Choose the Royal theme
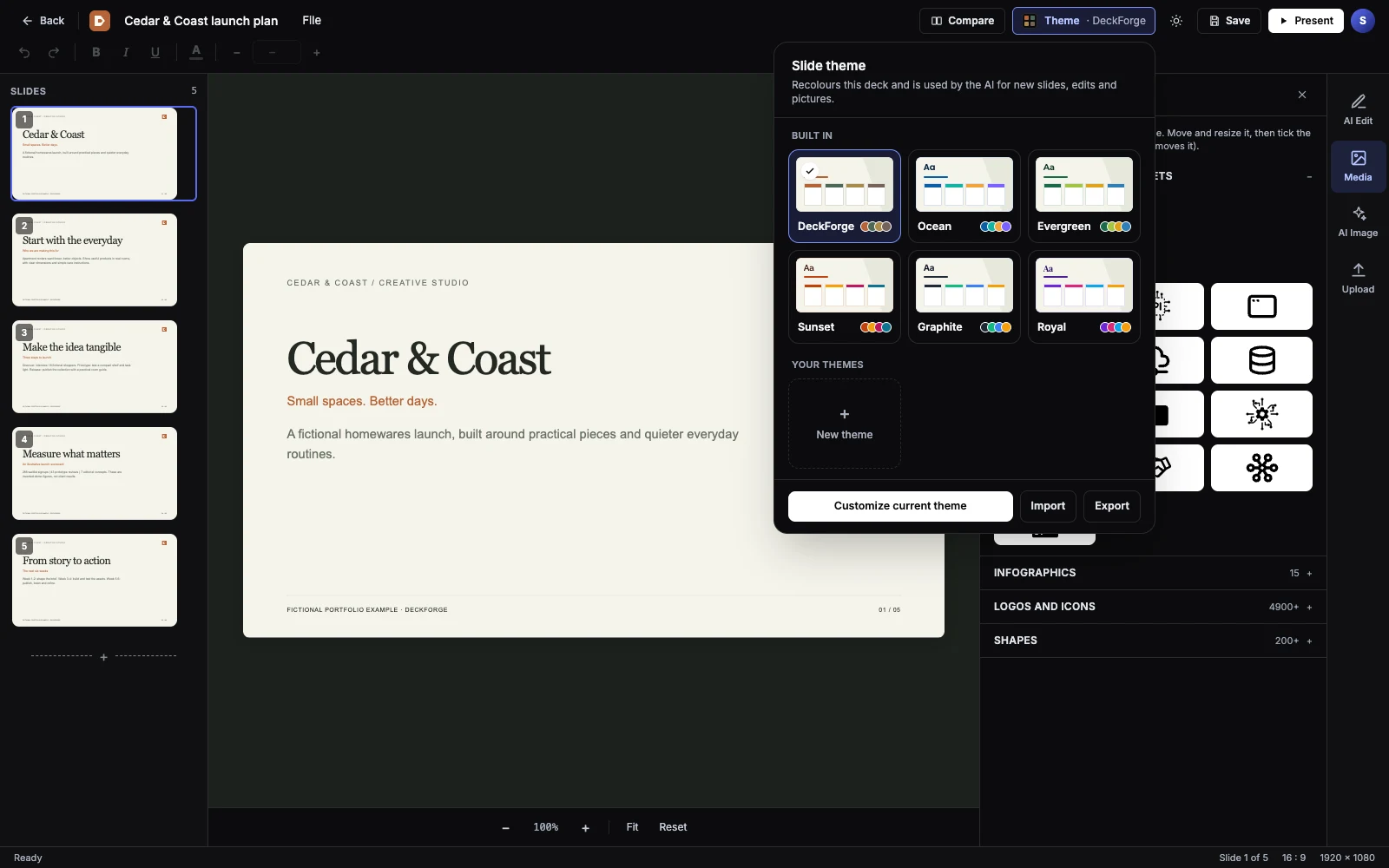The image size is (1389, 868). 1084,297
